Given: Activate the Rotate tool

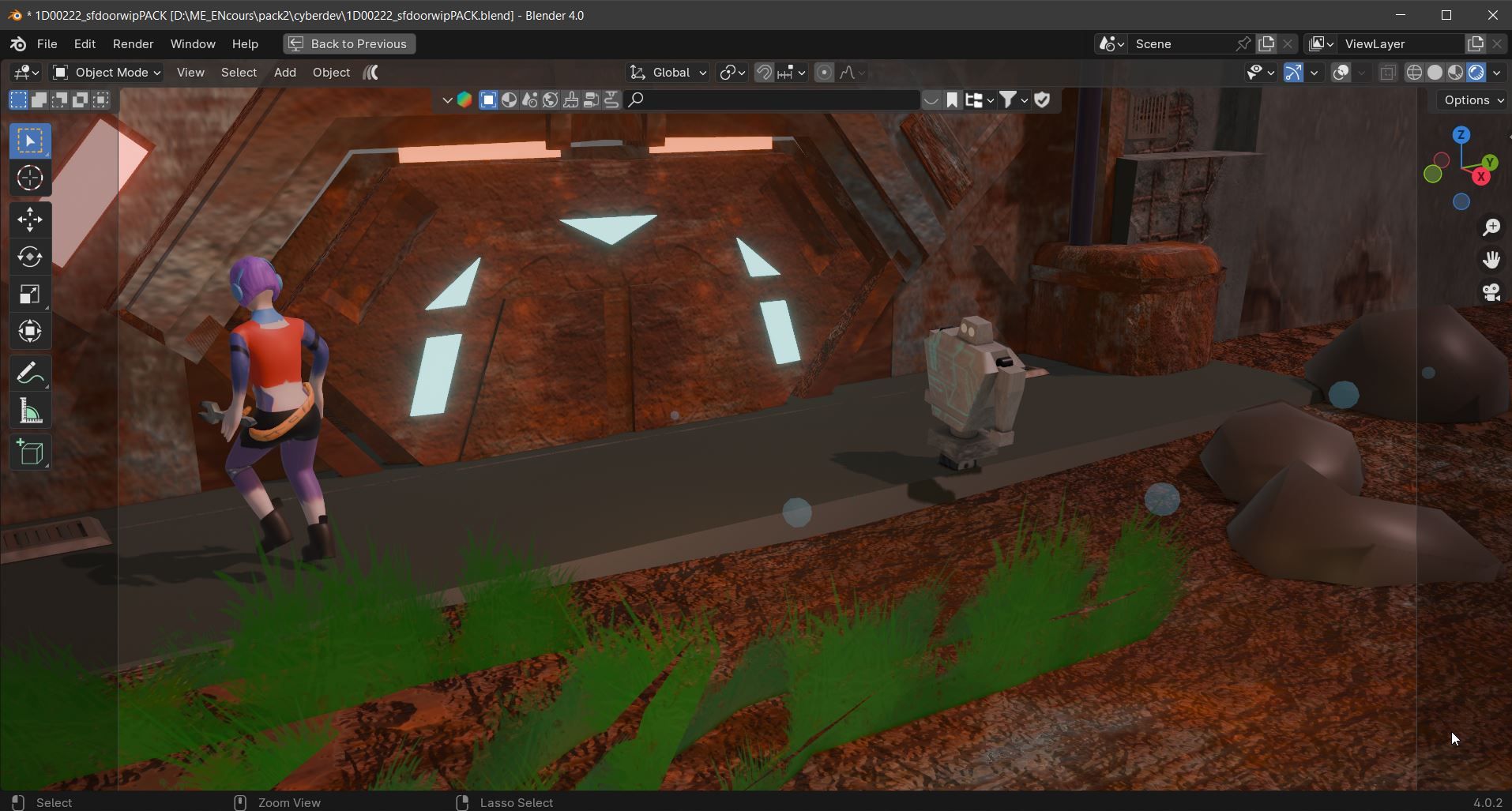Looking at the screenshot, I should 30,257.
